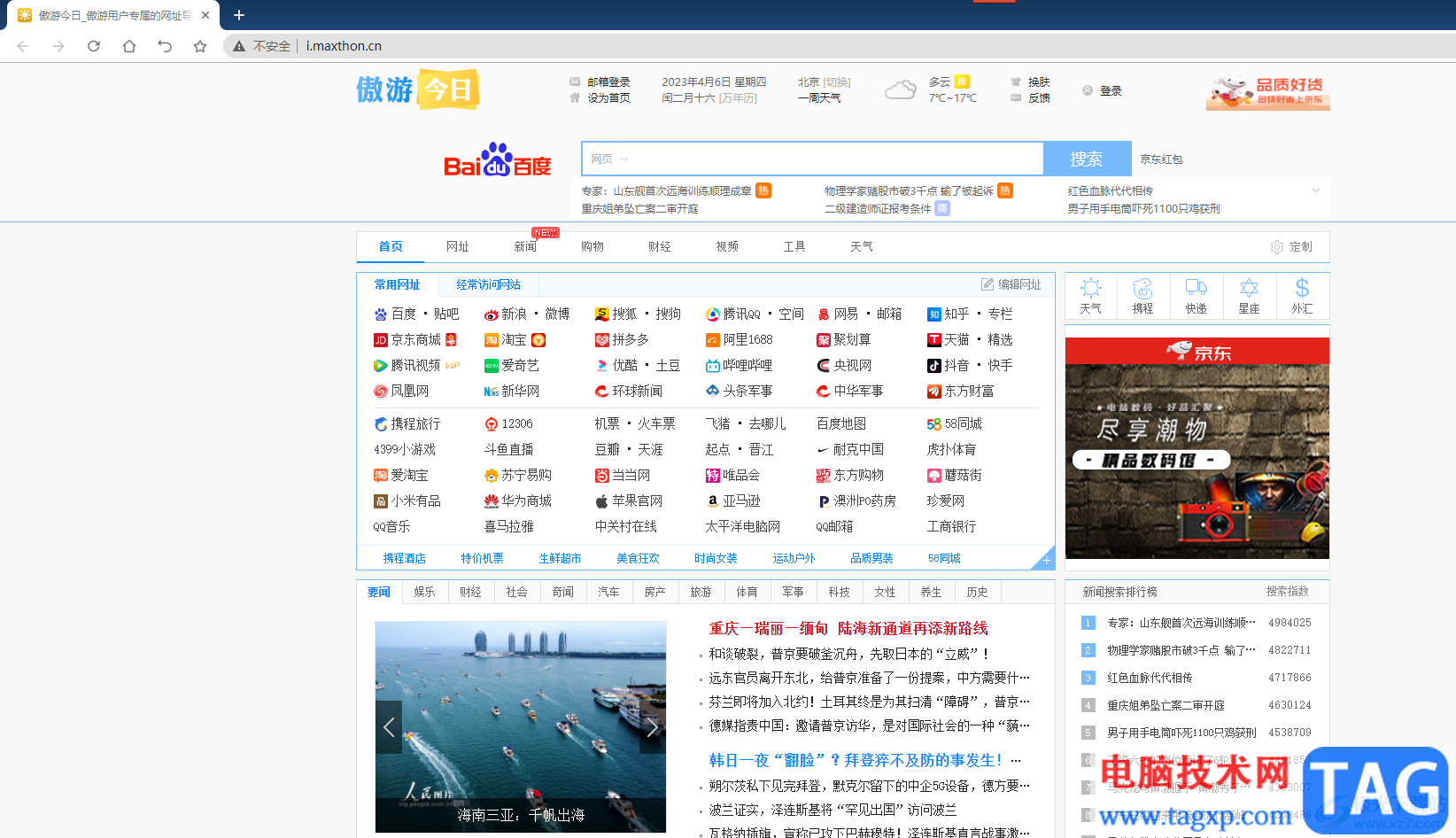Click the cloudy weather icon
1456x838 pixels.
pos(901,89)
